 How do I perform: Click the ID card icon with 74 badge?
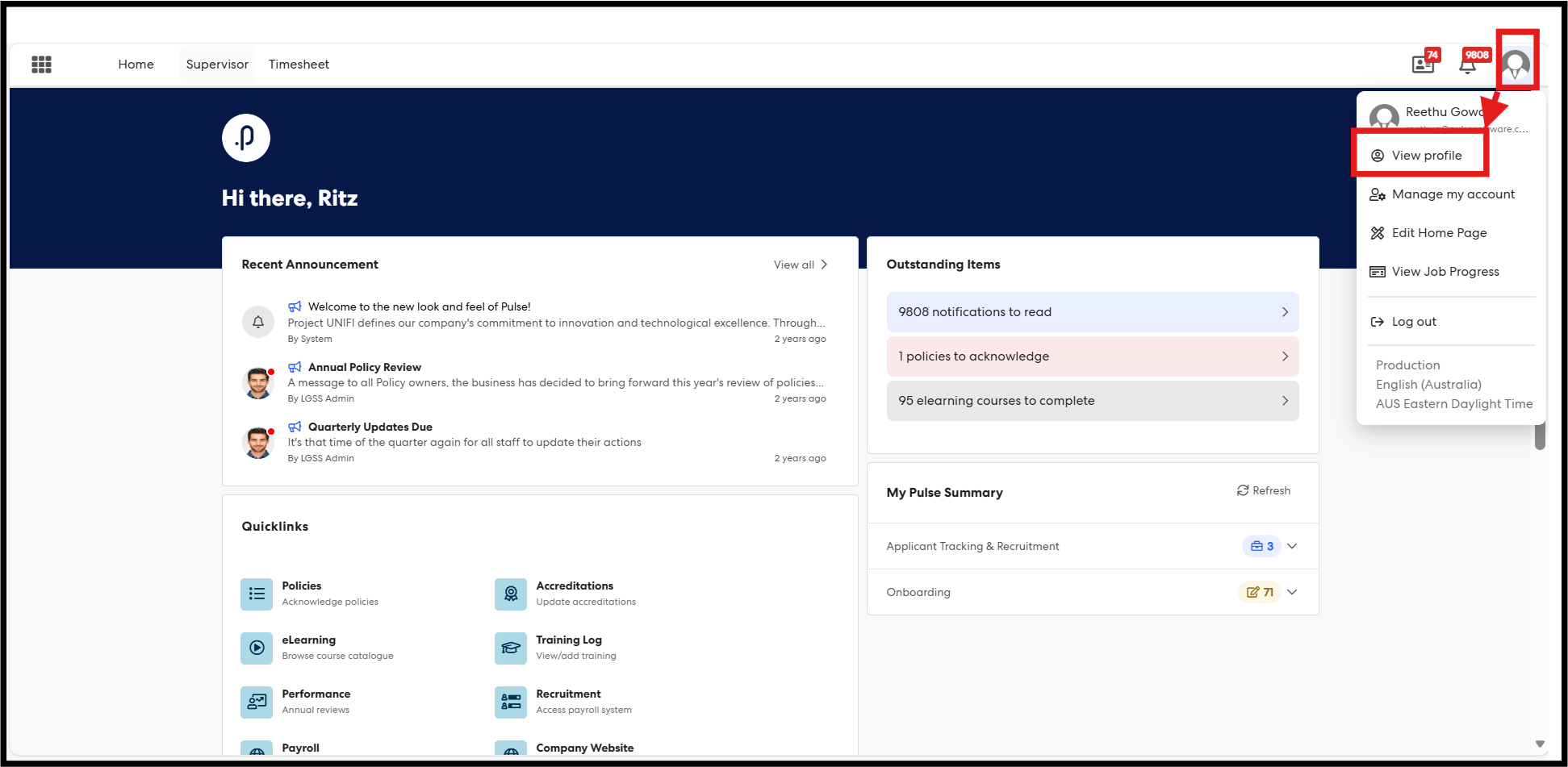point(1423,65)
